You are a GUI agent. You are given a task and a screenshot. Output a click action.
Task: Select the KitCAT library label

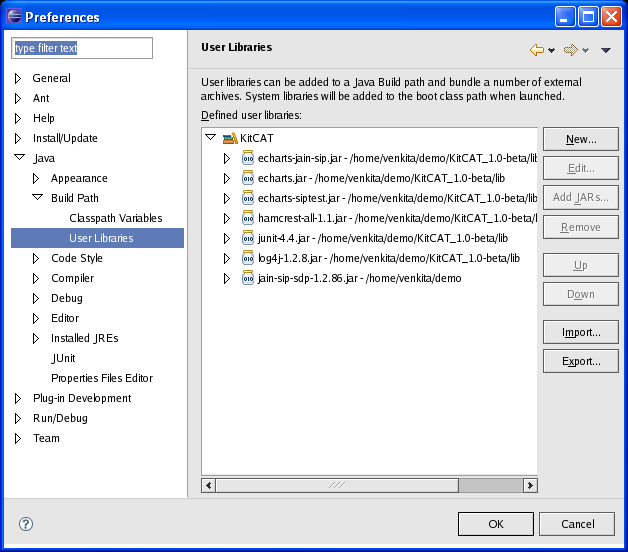coord(257,138)
